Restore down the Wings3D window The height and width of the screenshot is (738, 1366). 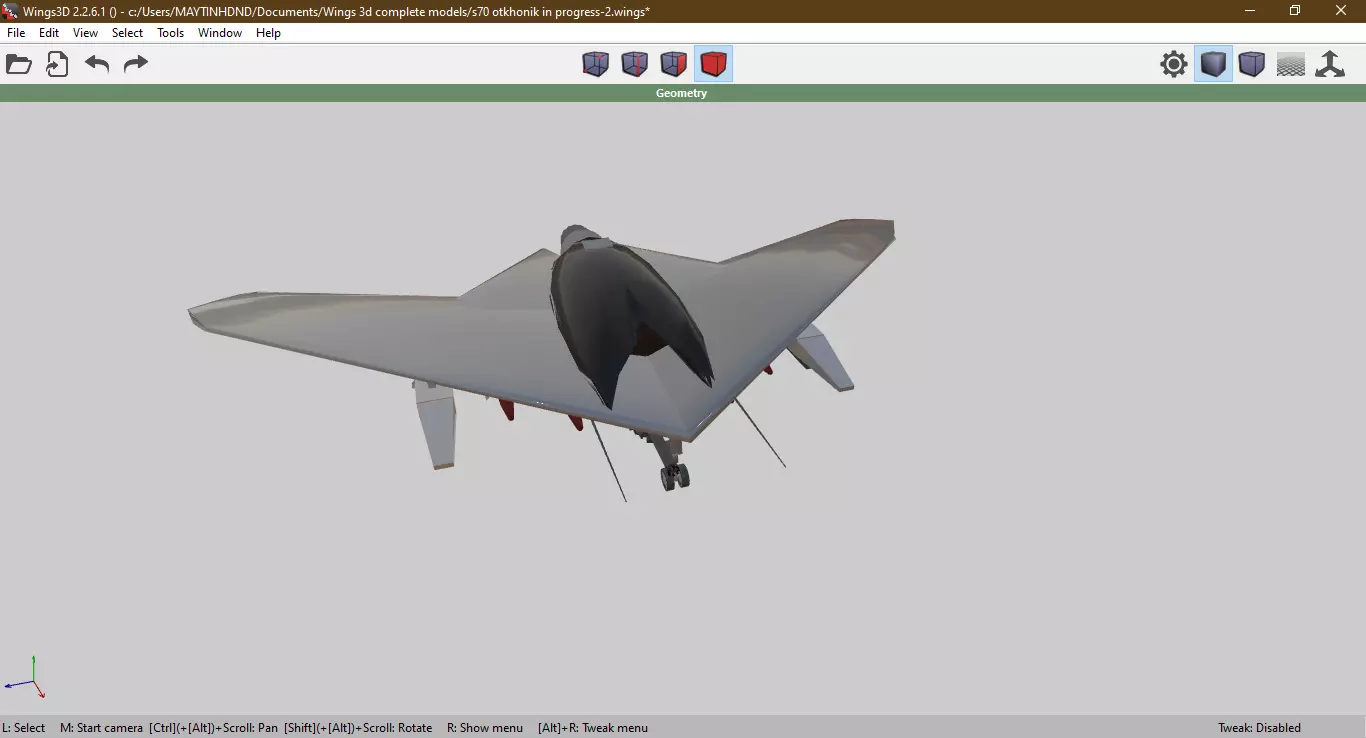(x=1295, y=11)
